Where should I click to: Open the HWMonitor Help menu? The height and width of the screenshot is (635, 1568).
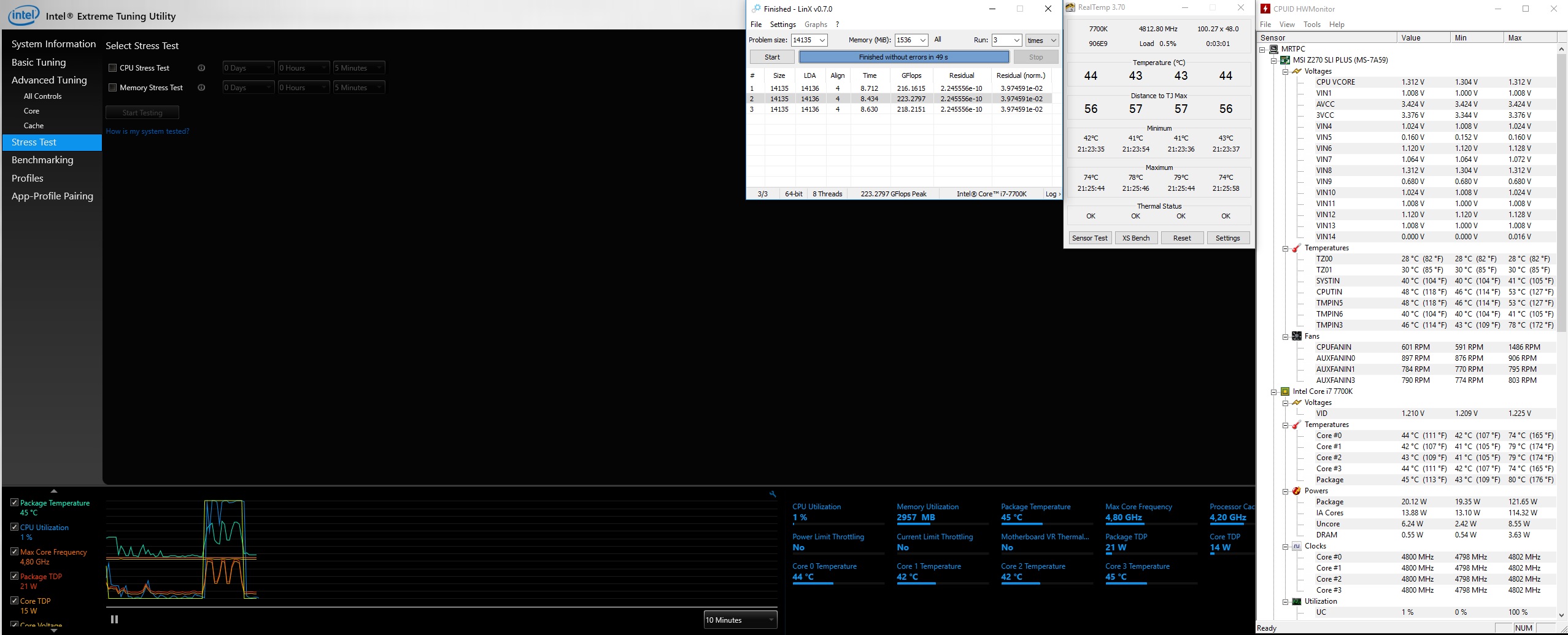click(1337, 25)
